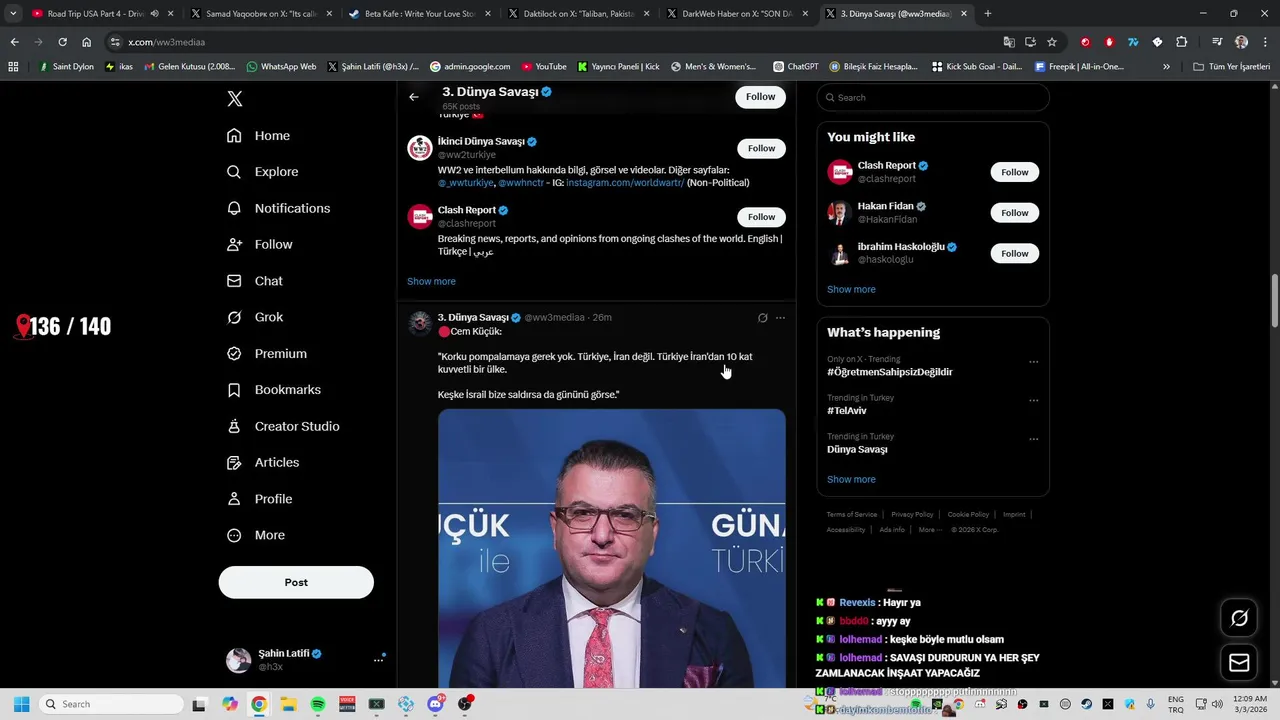Click the Bookmarks sidebar icon
The image size is (1280, 720).
[234, 390]
